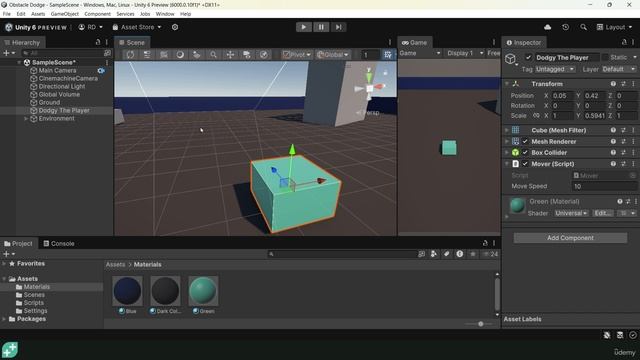Select the View tool in Scene toolbar
Image resolution: width=640 pixels, height=360 pixels.
[130, 55]
